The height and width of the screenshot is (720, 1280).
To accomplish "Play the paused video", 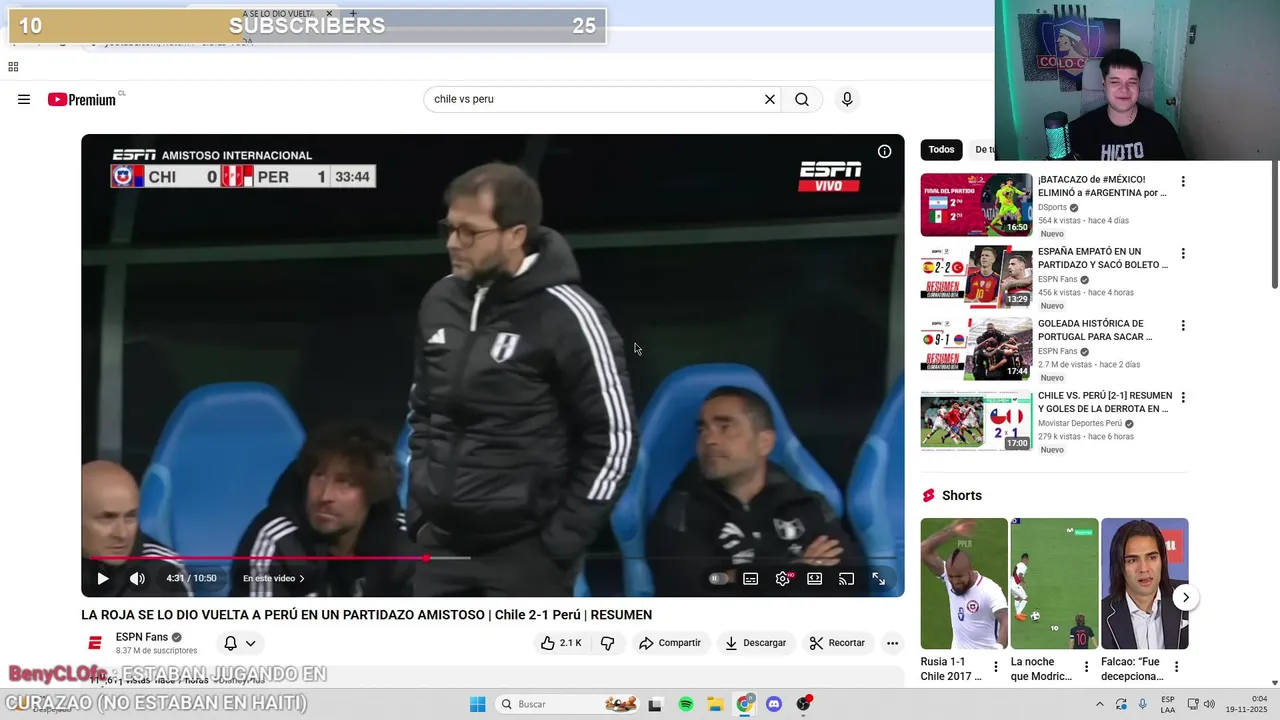I will tap(102, 578).
